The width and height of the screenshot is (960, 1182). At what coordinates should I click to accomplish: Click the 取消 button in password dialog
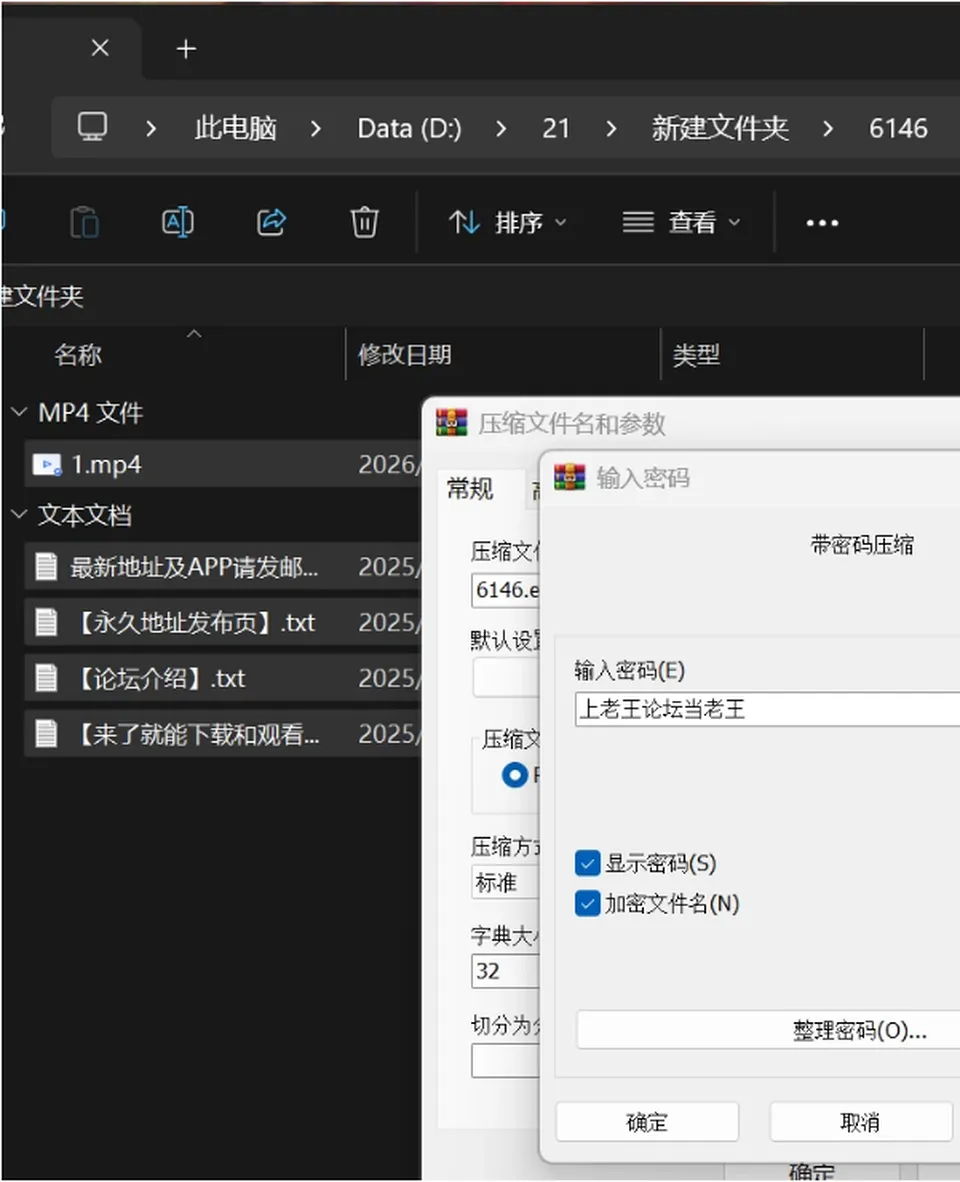(861, 1122)
